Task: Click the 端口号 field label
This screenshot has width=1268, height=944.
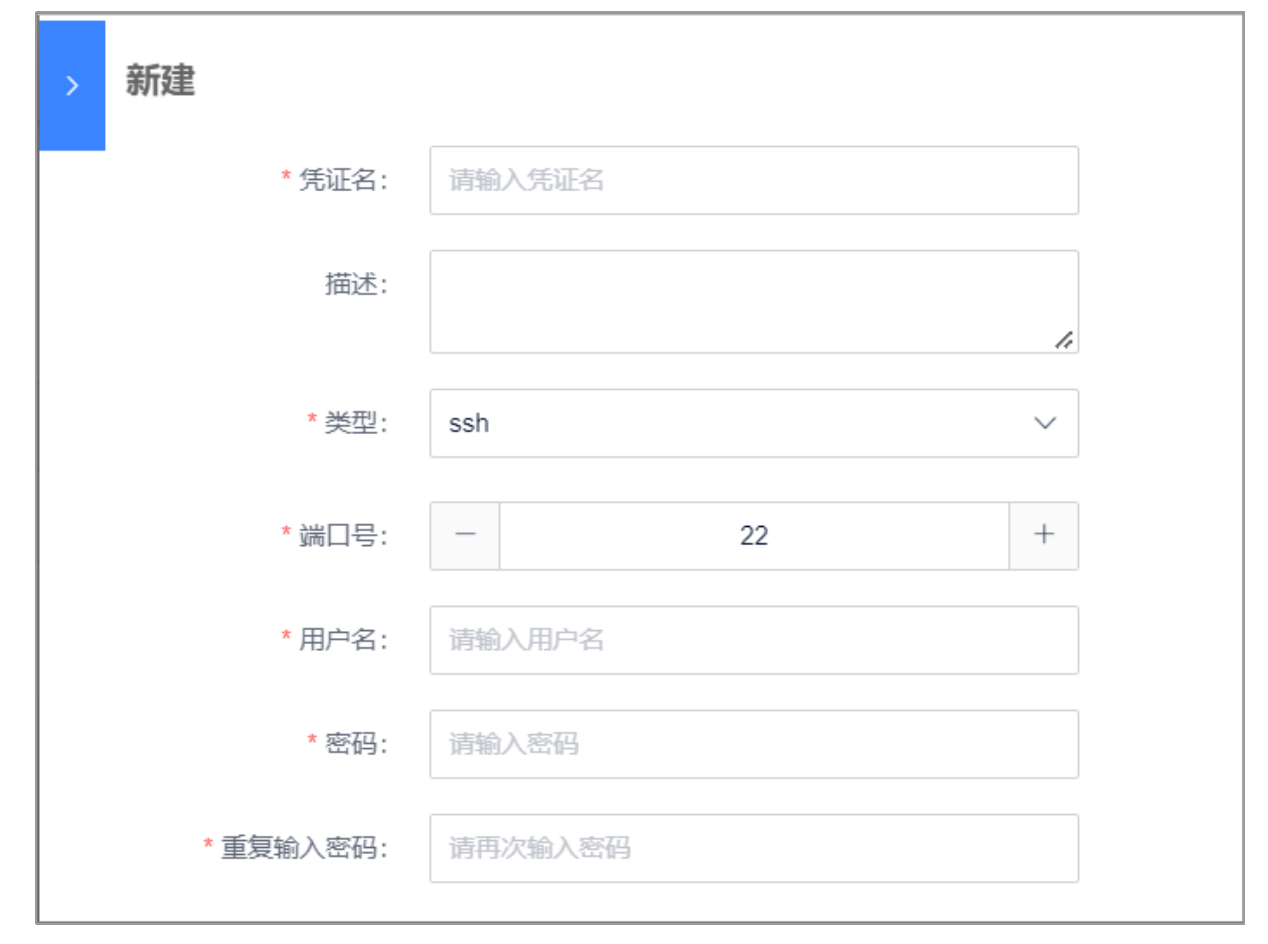Action: pyautogui.click(x=343, y=536)
